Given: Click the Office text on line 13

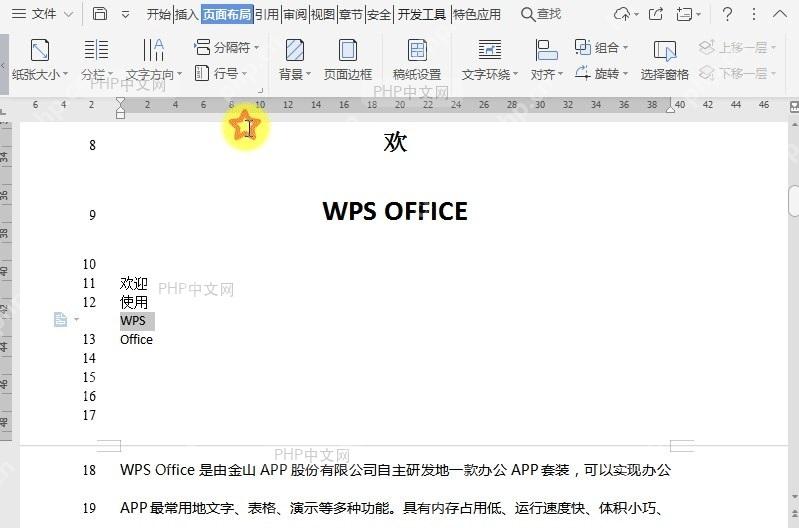Looking at the screenshot, I should point(136,339).
